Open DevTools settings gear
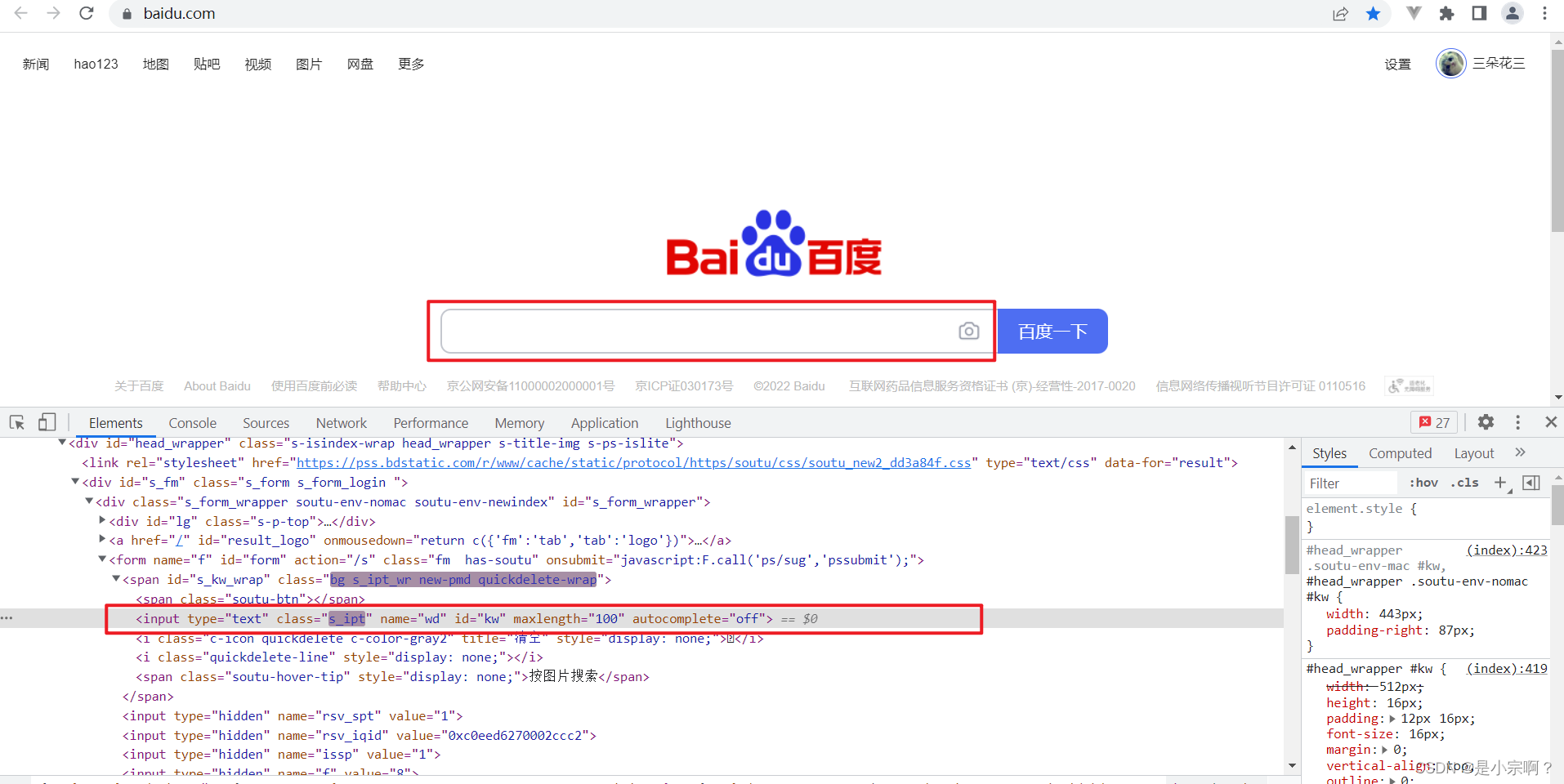 click(x=1486, y=422)
